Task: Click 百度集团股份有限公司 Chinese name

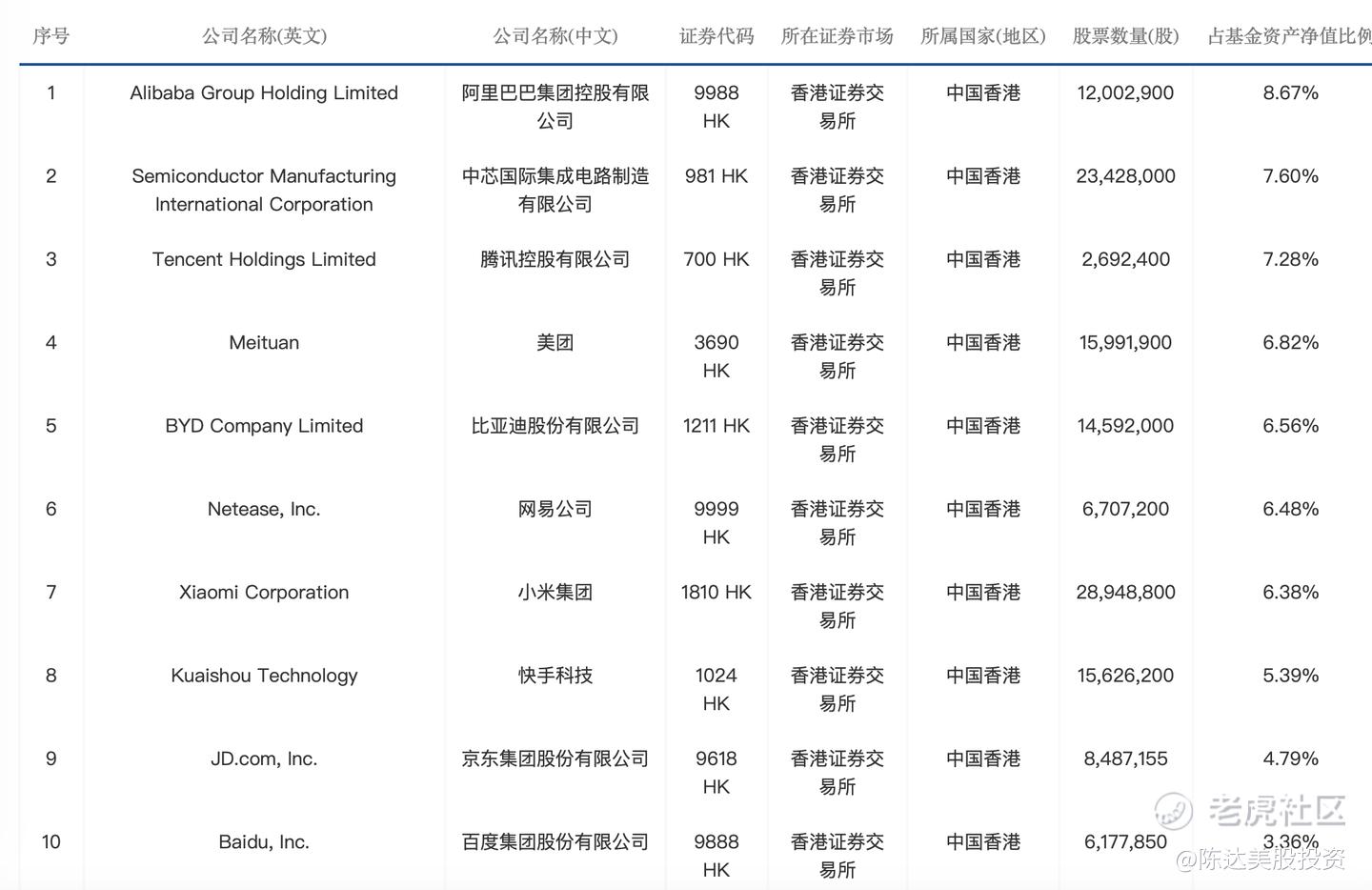Action: click(x=555, y=841)
